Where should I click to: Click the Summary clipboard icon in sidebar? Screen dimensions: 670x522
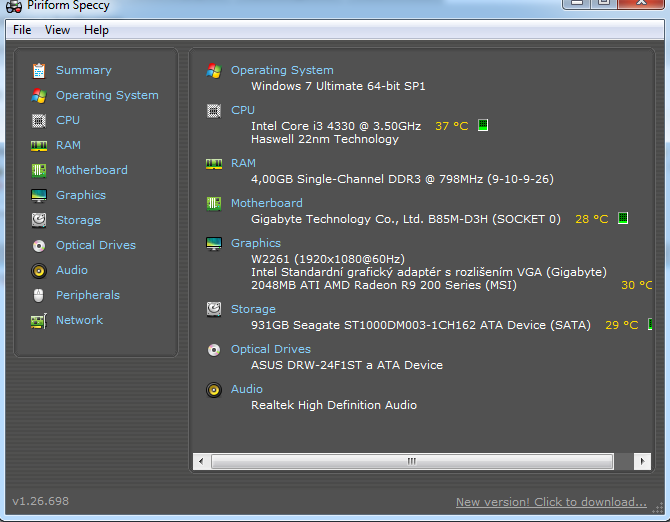[x=39, y=70]
